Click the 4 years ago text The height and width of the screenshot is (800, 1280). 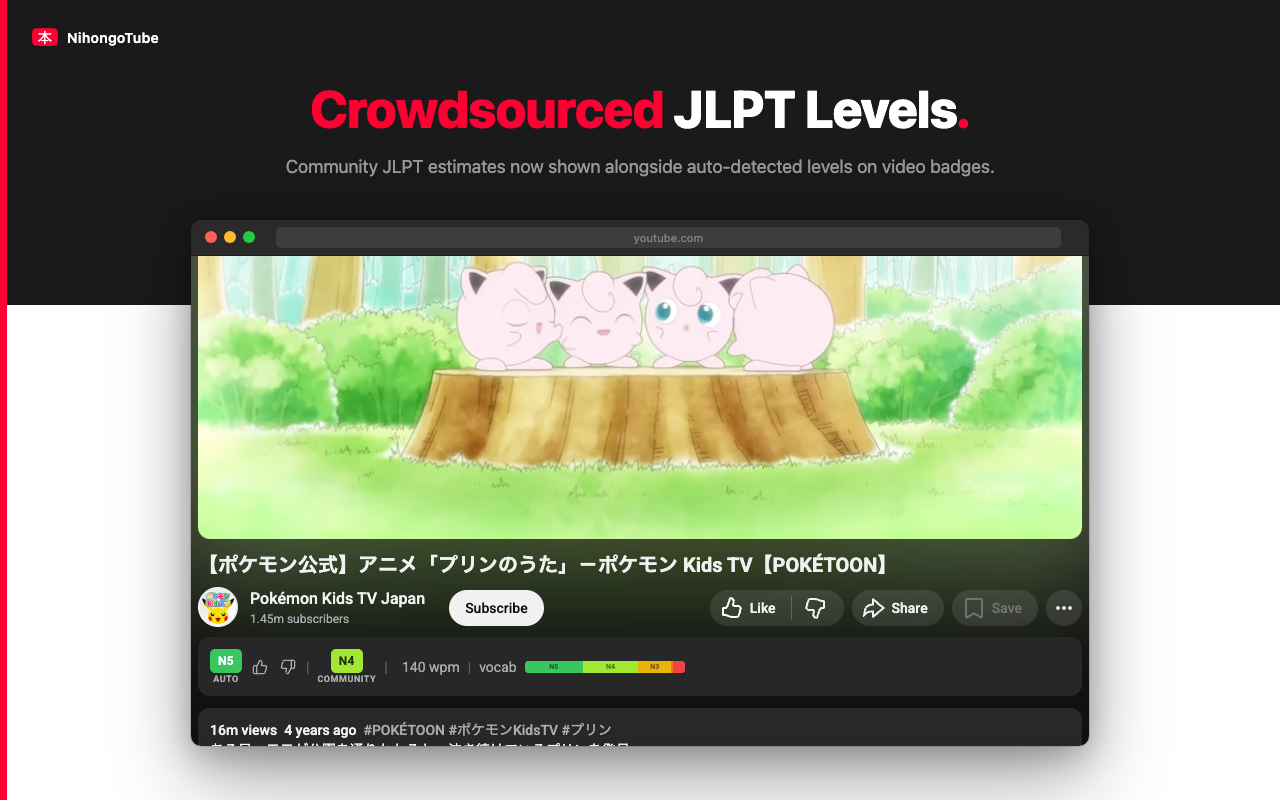coord(320,730)
